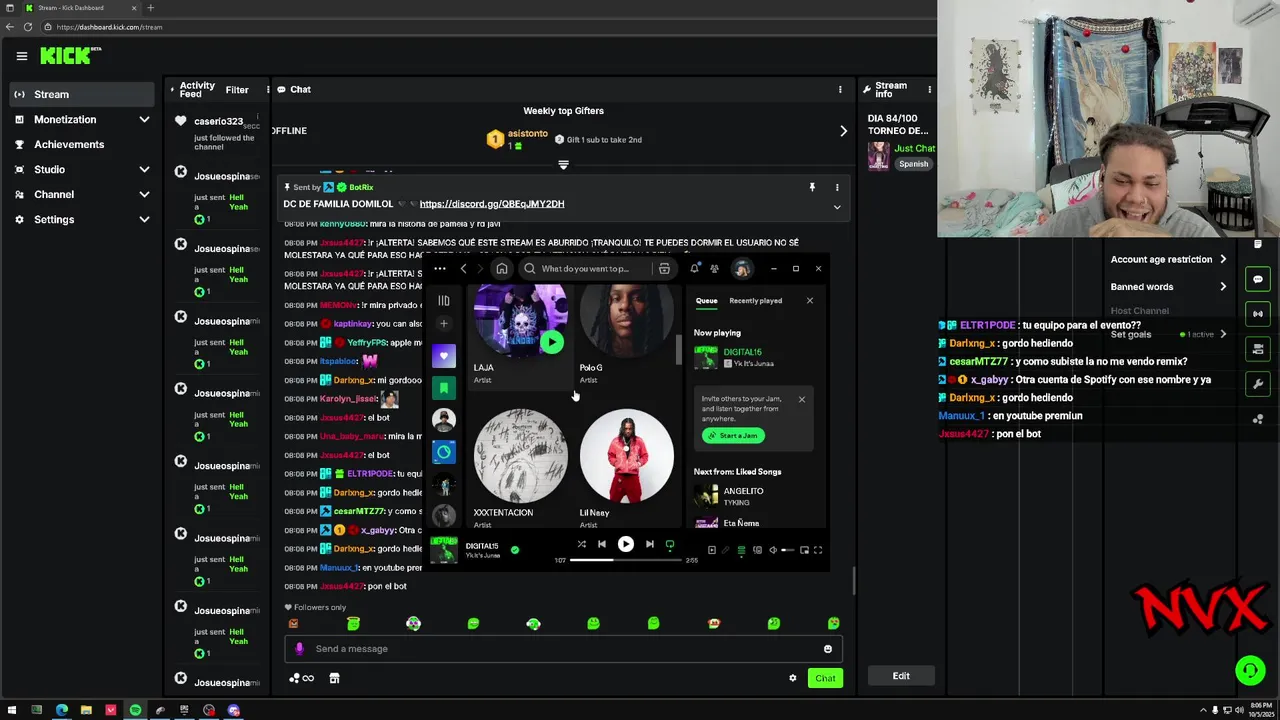This screenshot has height=720, width=1280.
Task: Open Spotify friend activity icon
Action: [x=714, y=268]
